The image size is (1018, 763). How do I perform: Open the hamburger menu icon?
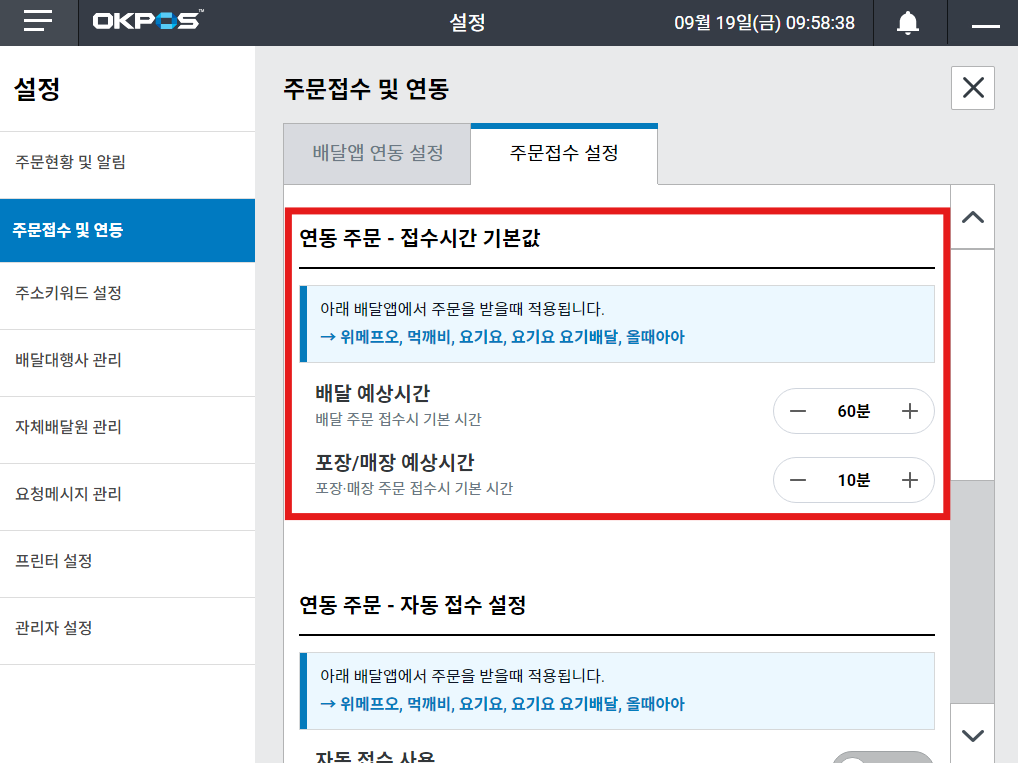click(38, 22)
